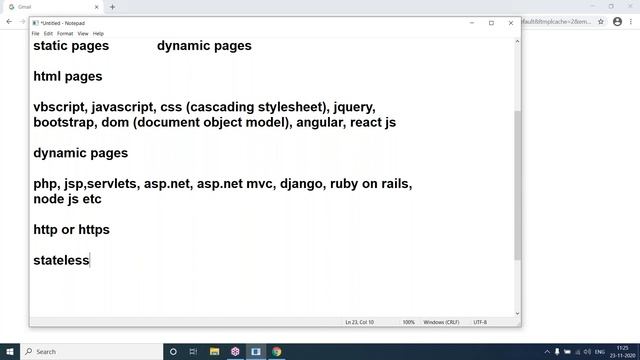Viewport: 640px width, 360px height.
Task: Click the word 'stateless' in the text
Action: tap(61, 260)
